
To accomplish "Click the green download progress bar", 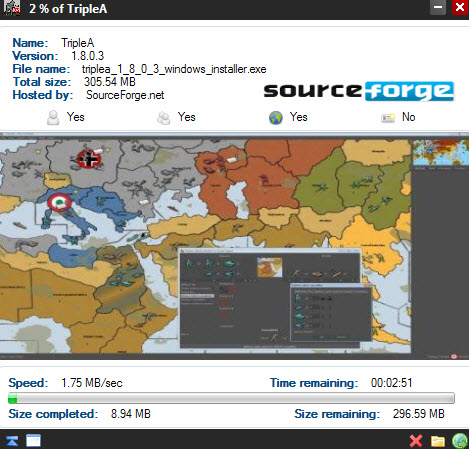I will [x=231, y=398].
